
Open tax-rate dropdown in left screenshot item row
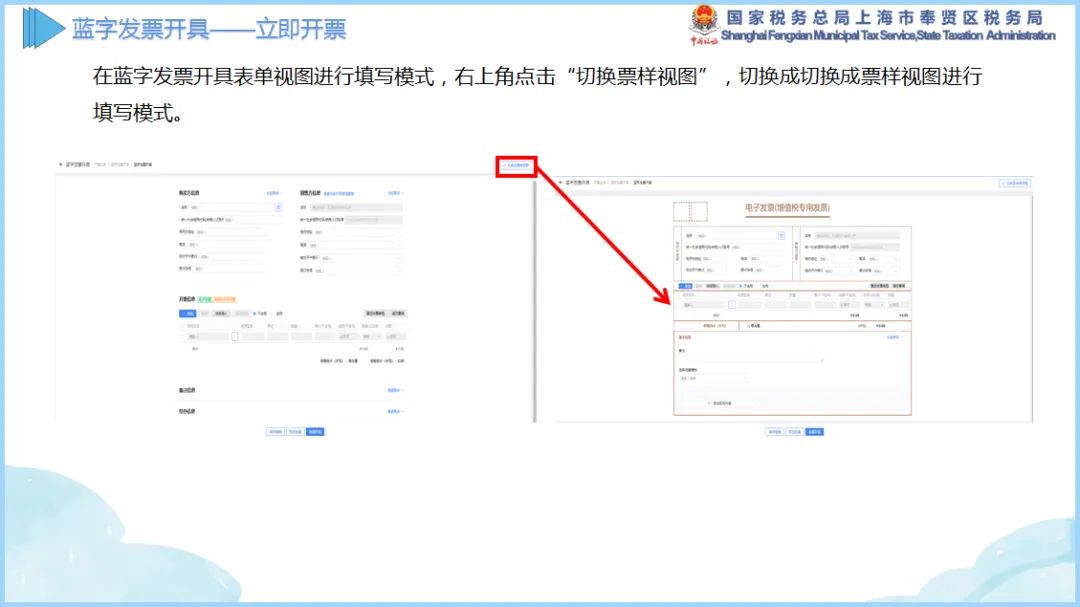point(372,336)
